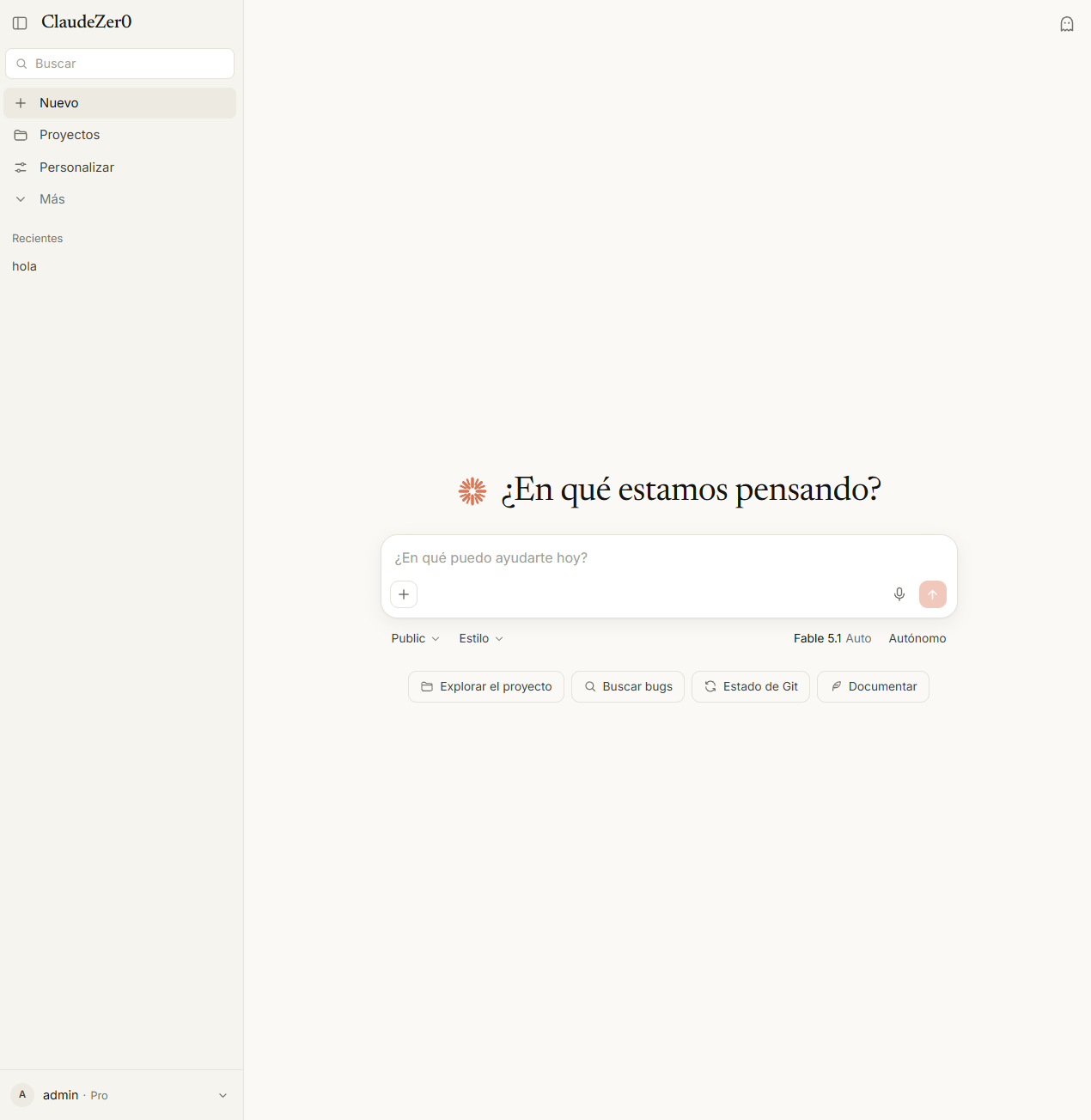Open the ghost incognito chat icon
Viewport: 1091px width, 1120px height.
click(x=1067, y=24)
